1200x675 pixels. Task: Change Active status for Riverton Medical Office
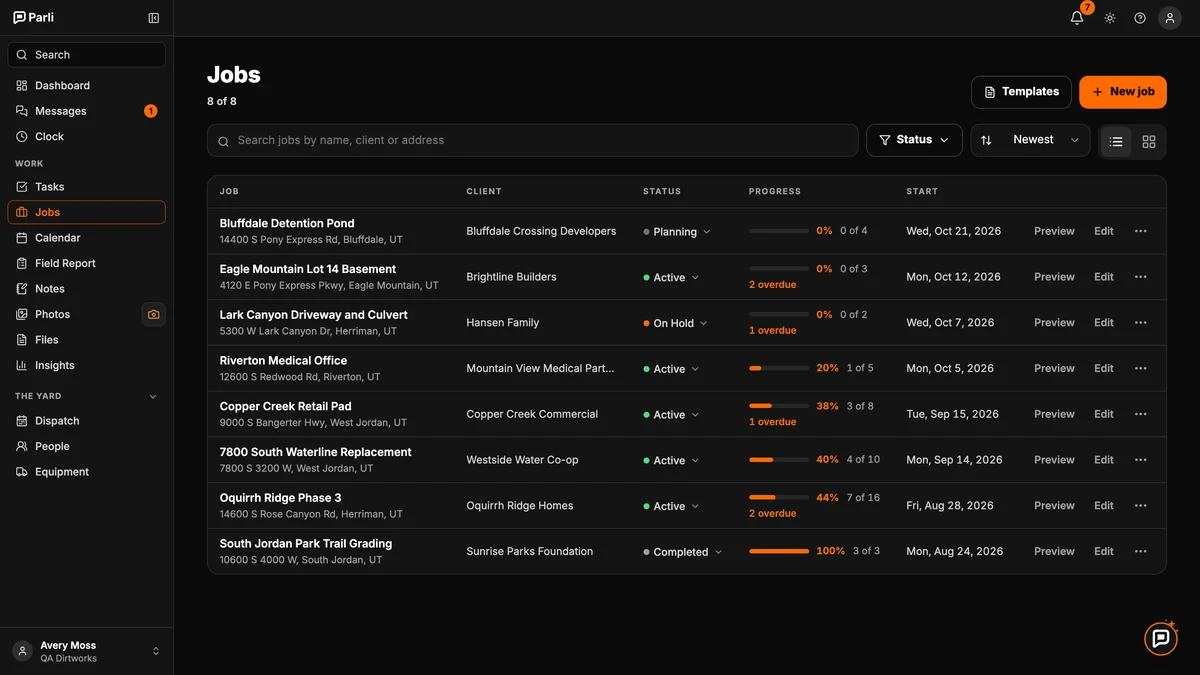coord(671,369)
